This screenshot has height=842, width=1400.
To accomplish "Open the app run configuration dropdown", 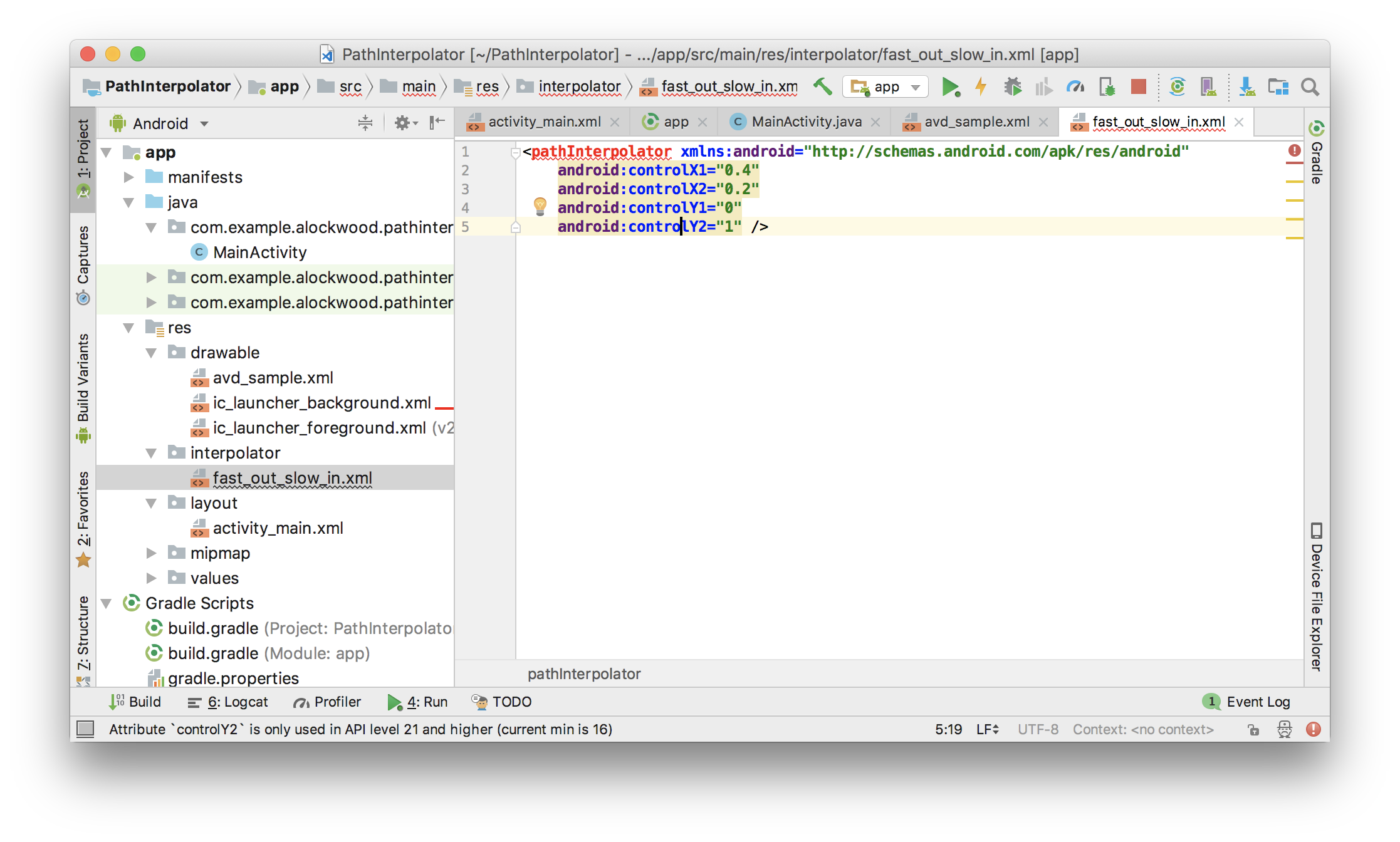I will tap(885, 86).
